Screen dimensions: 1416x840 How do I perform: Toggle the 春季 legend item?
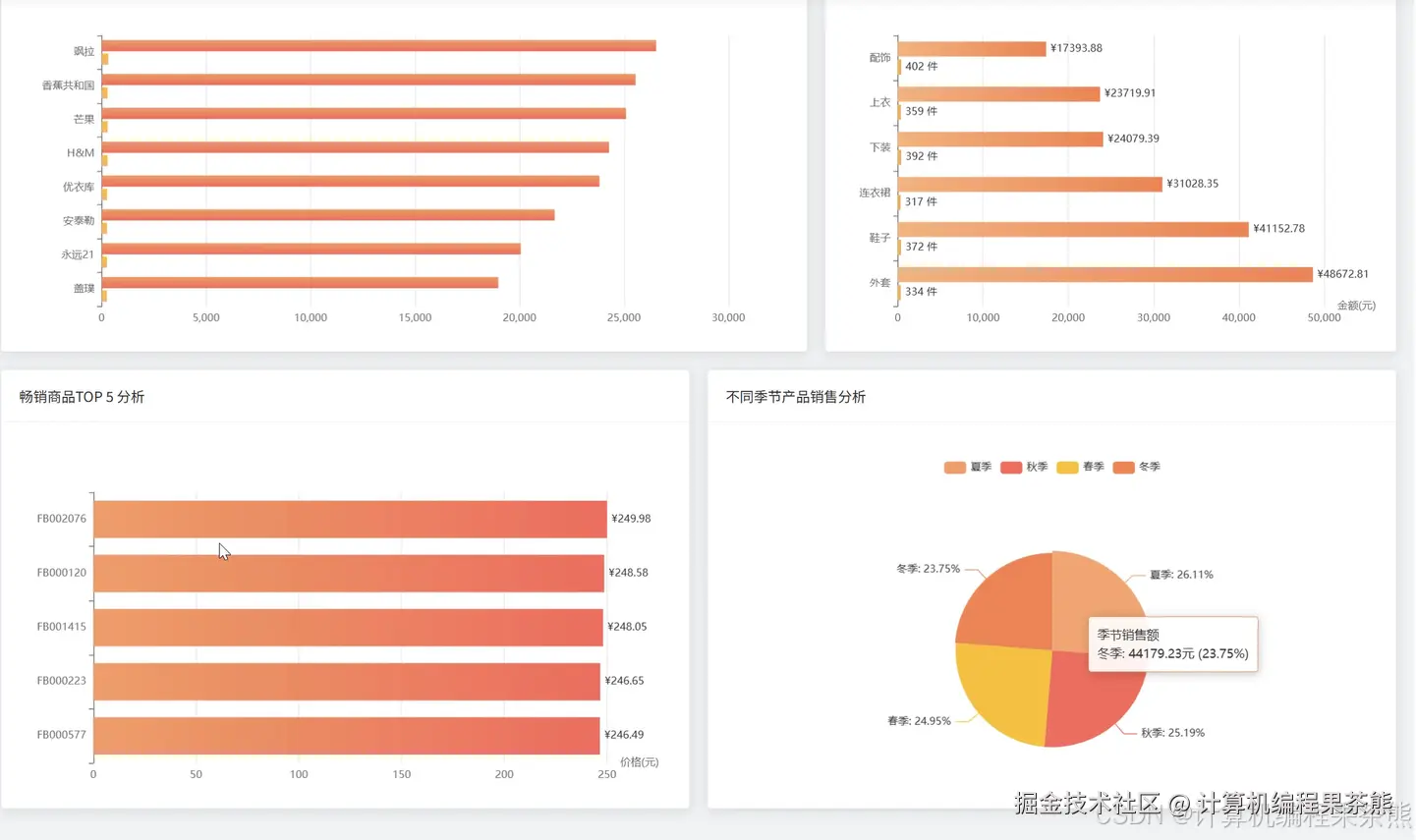(x=1080, y=467)
